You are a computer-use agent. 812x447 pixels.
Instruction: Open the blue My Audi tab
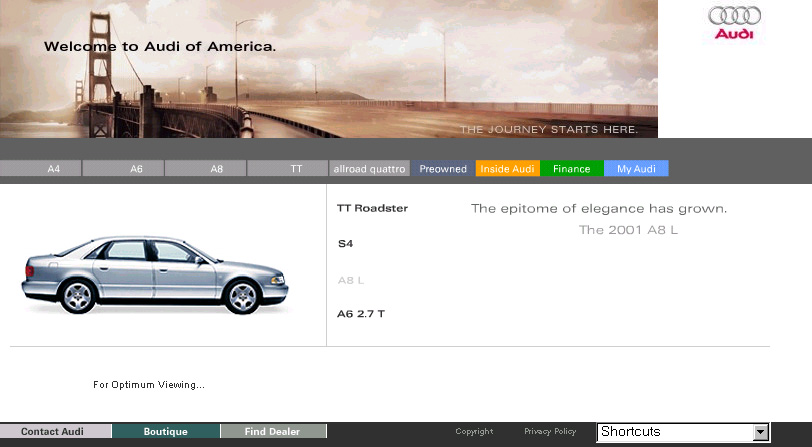click(636, 168)
